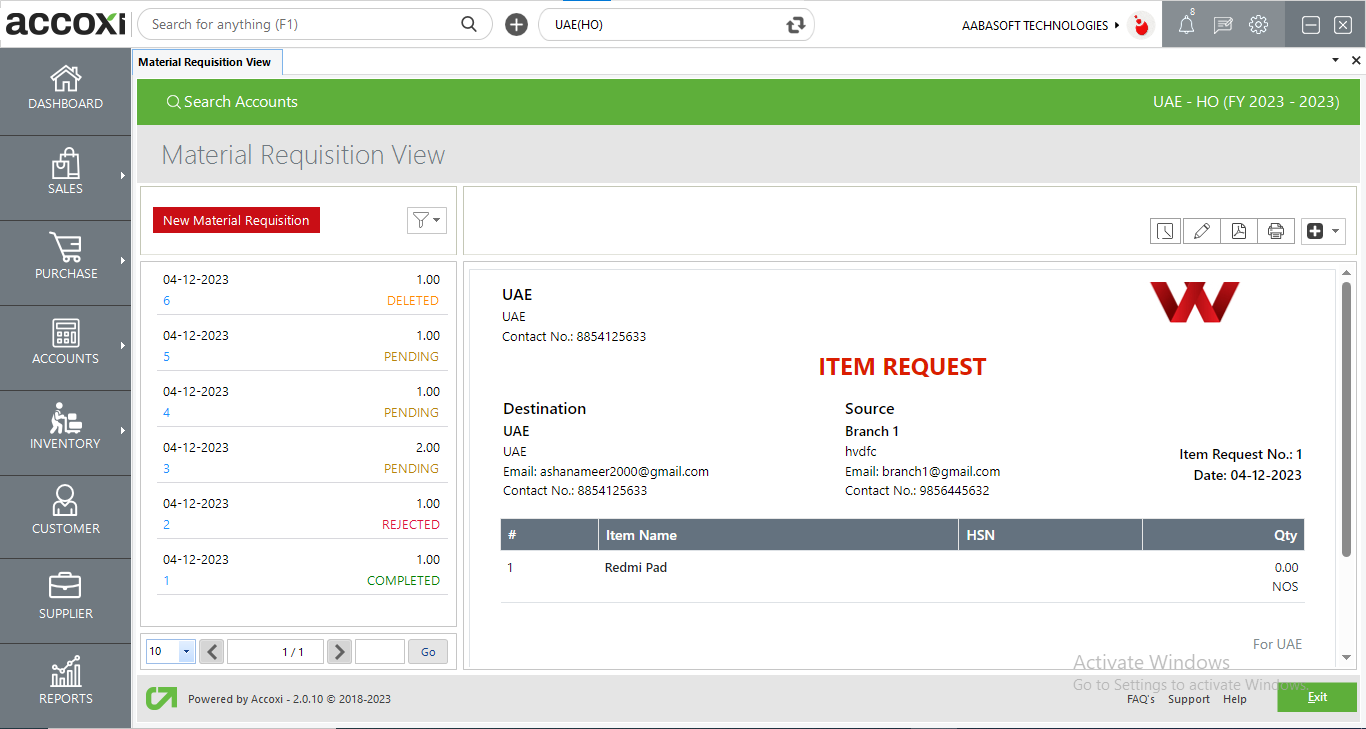The width and height of the screenshot is (1366, 729).
Task: Open the INVENTORY sidebar menu
Action: [65, 432]
